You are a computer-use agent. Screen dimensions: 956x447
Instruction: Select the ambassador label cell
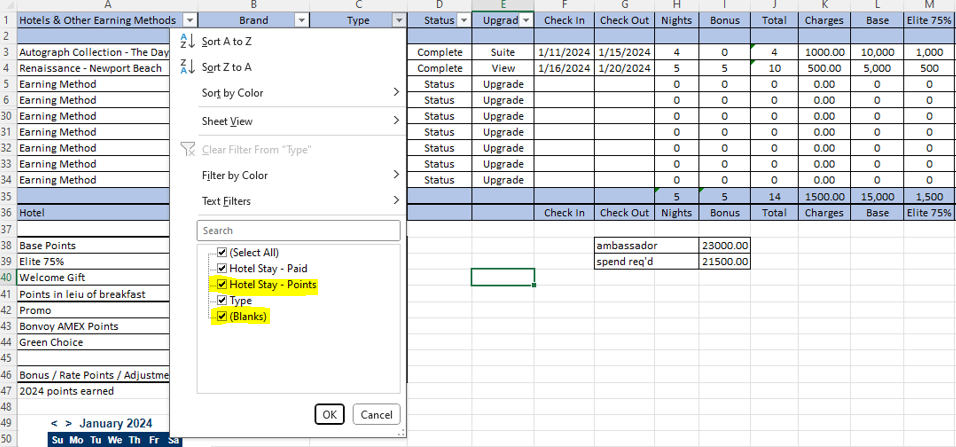(x=647, y=246)
